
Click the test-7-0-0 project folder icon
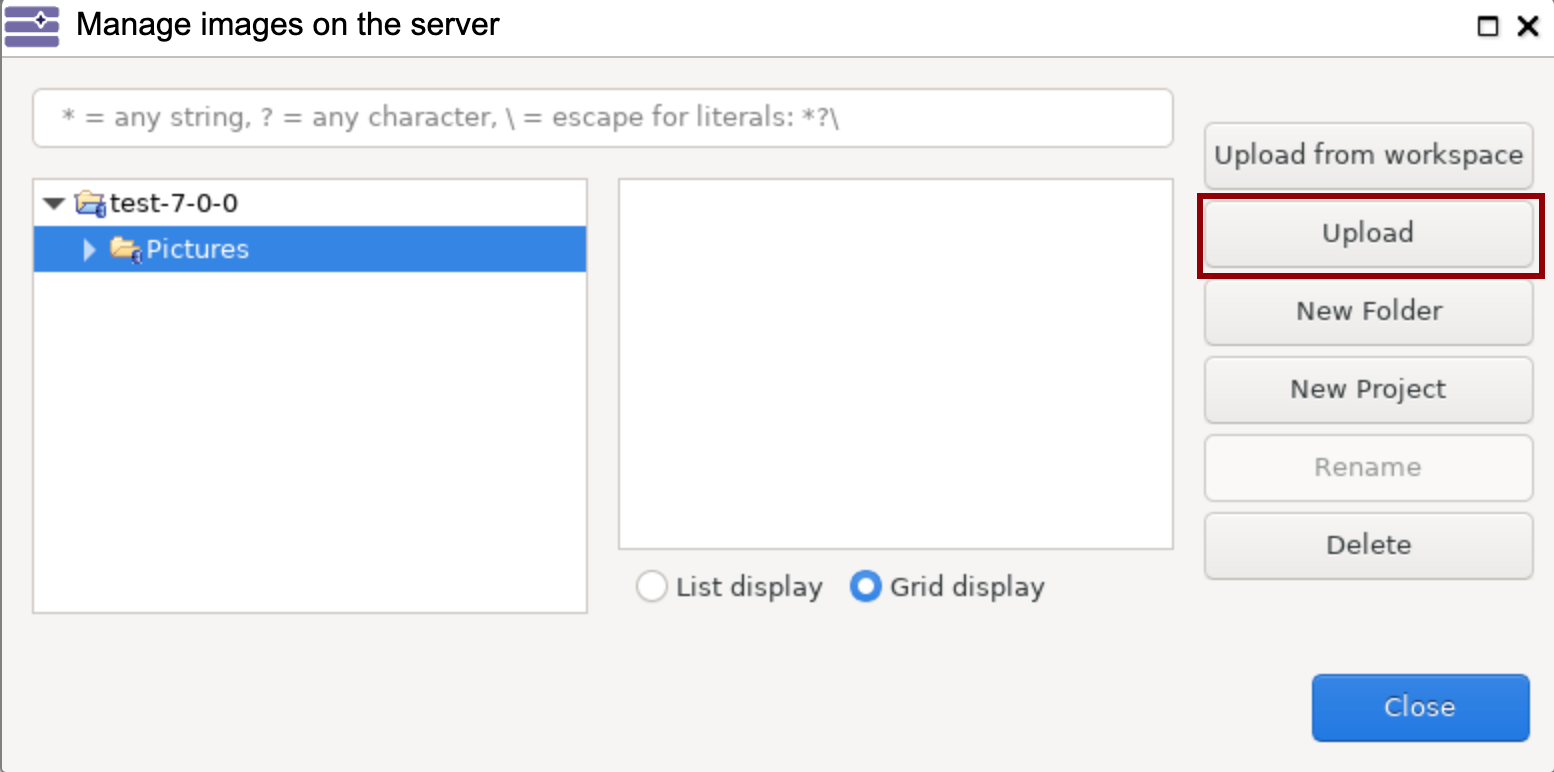point(90,204)
